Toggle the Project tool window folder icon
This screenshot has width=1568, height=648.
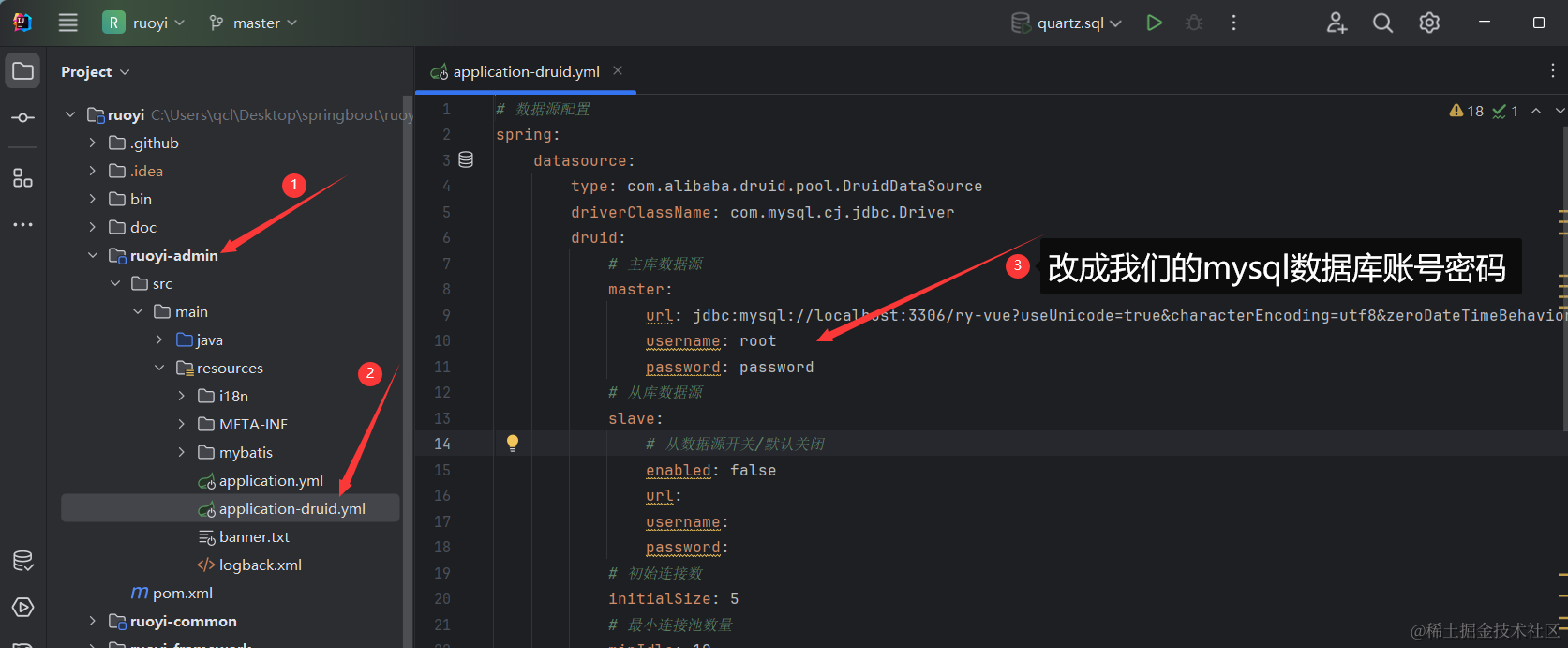(x=22, y=71)
